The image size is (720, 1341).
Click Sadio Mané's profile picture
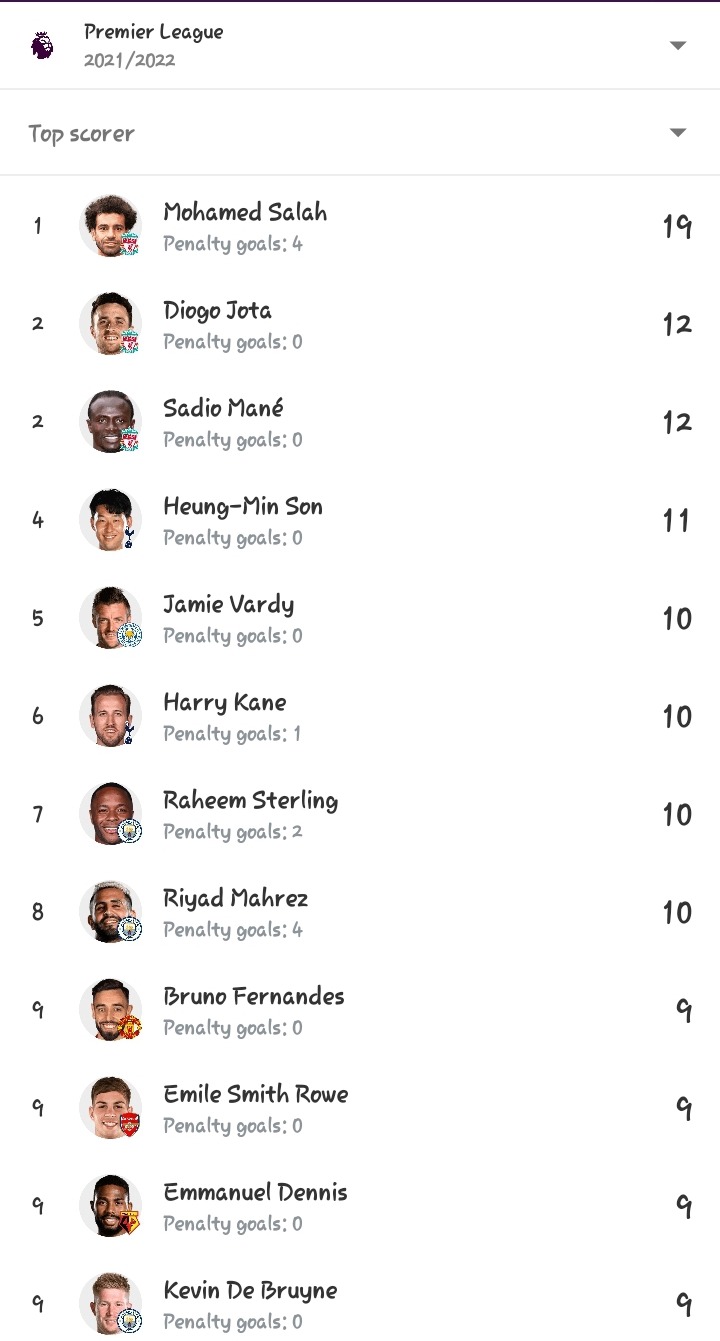pos(109,422)
